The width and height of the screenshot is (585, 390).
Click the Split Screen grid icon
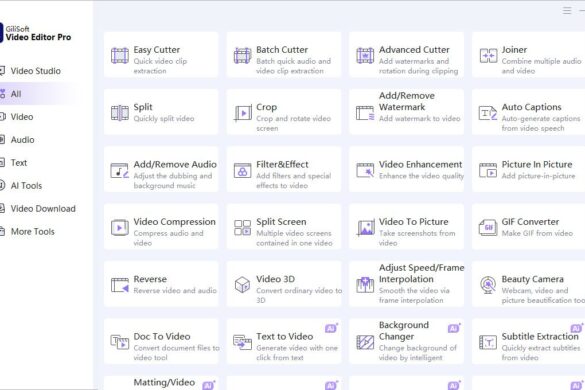[x=243, y=228]
